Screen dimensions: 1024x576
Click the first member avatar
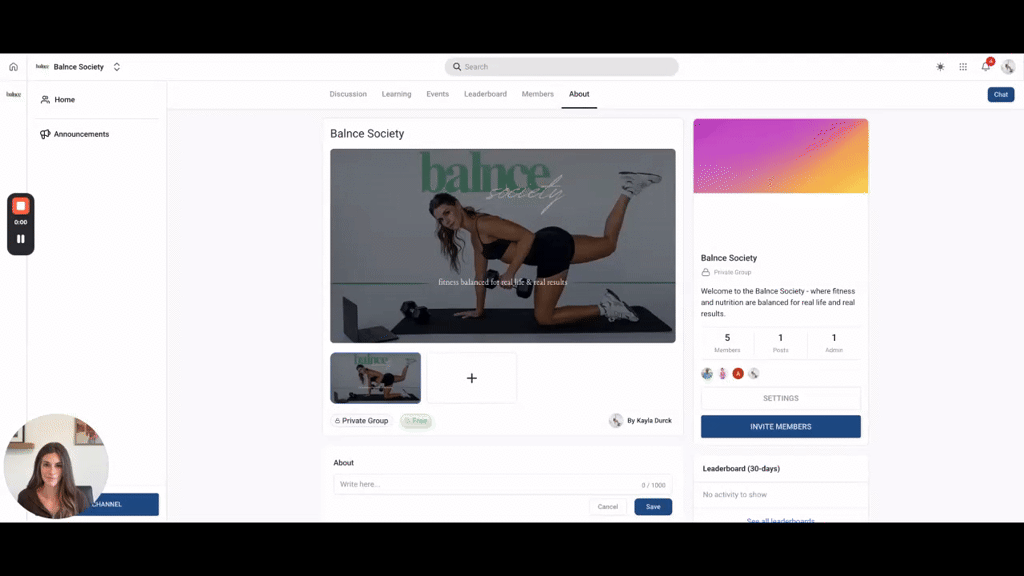point(707,374)
